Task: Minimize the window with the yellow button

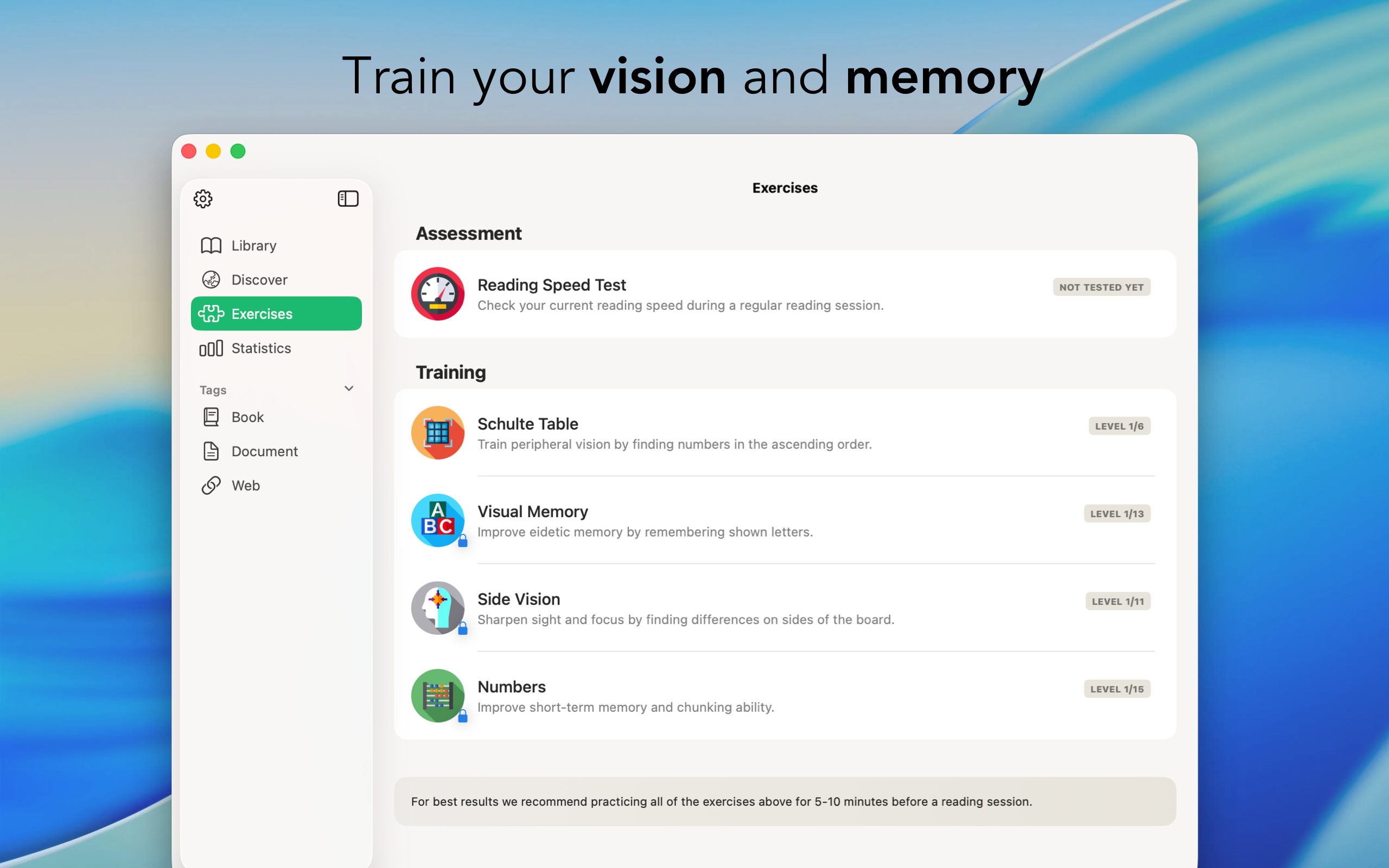Action: click(214, 151)
